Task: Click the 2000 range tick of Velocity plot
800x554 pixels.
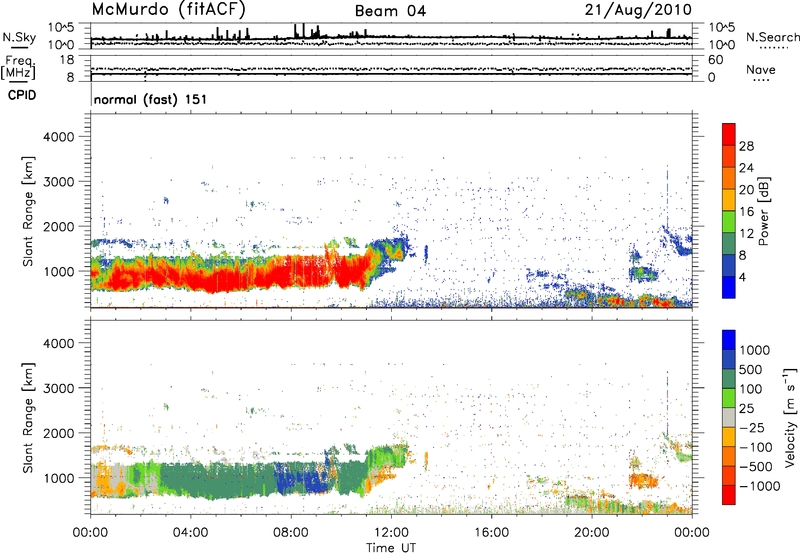Action: 59,433
